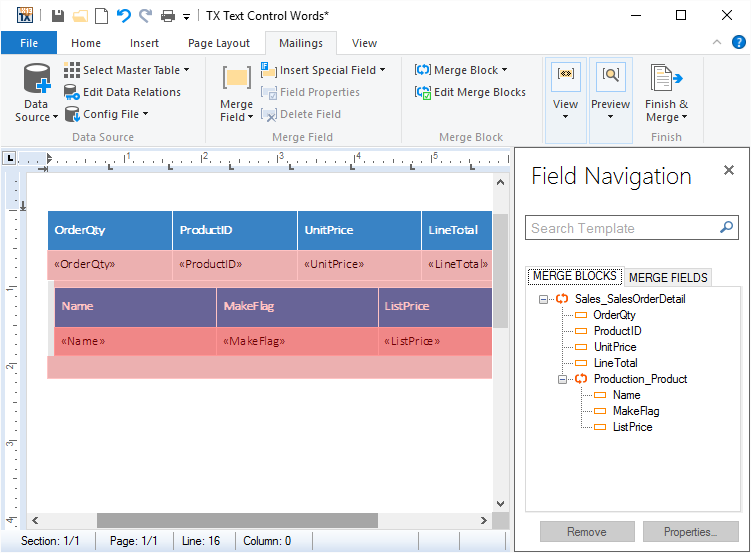Switch to the MERGE FIELDS tab

coord(668,277)
